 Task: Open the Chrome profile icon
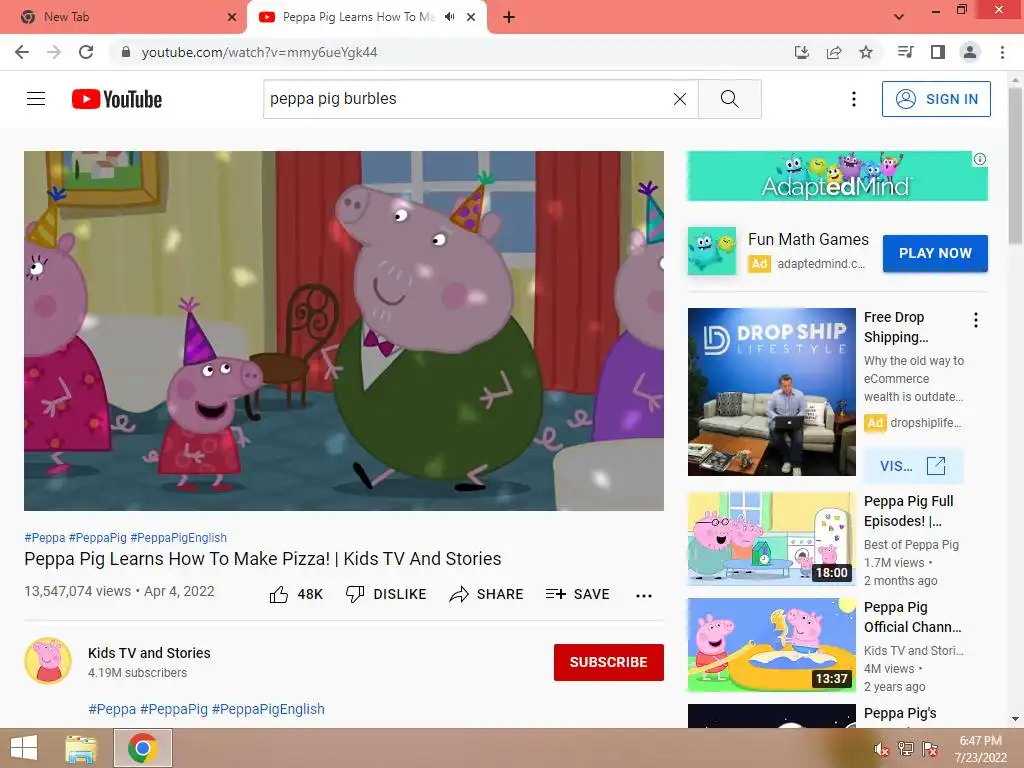click(970, 52)
